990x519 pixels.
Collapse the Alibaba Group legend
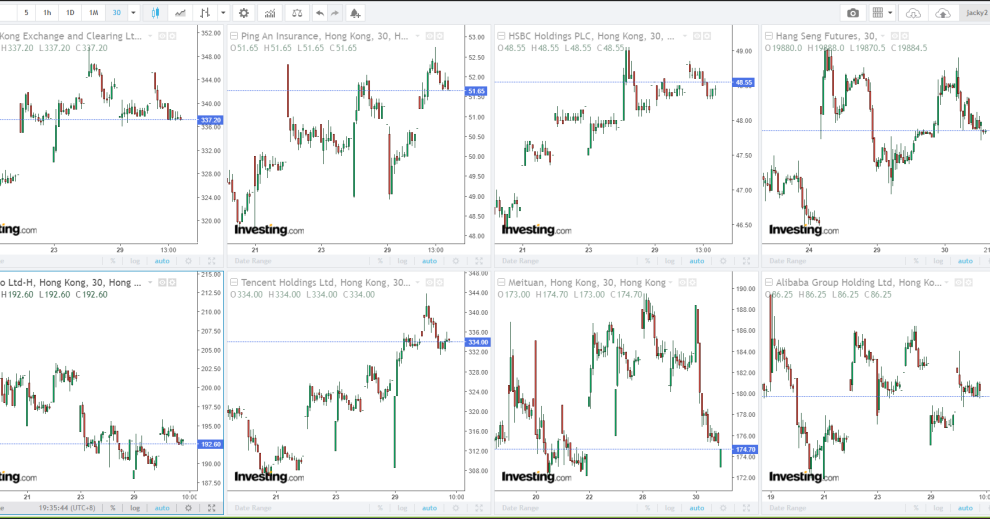768,282
